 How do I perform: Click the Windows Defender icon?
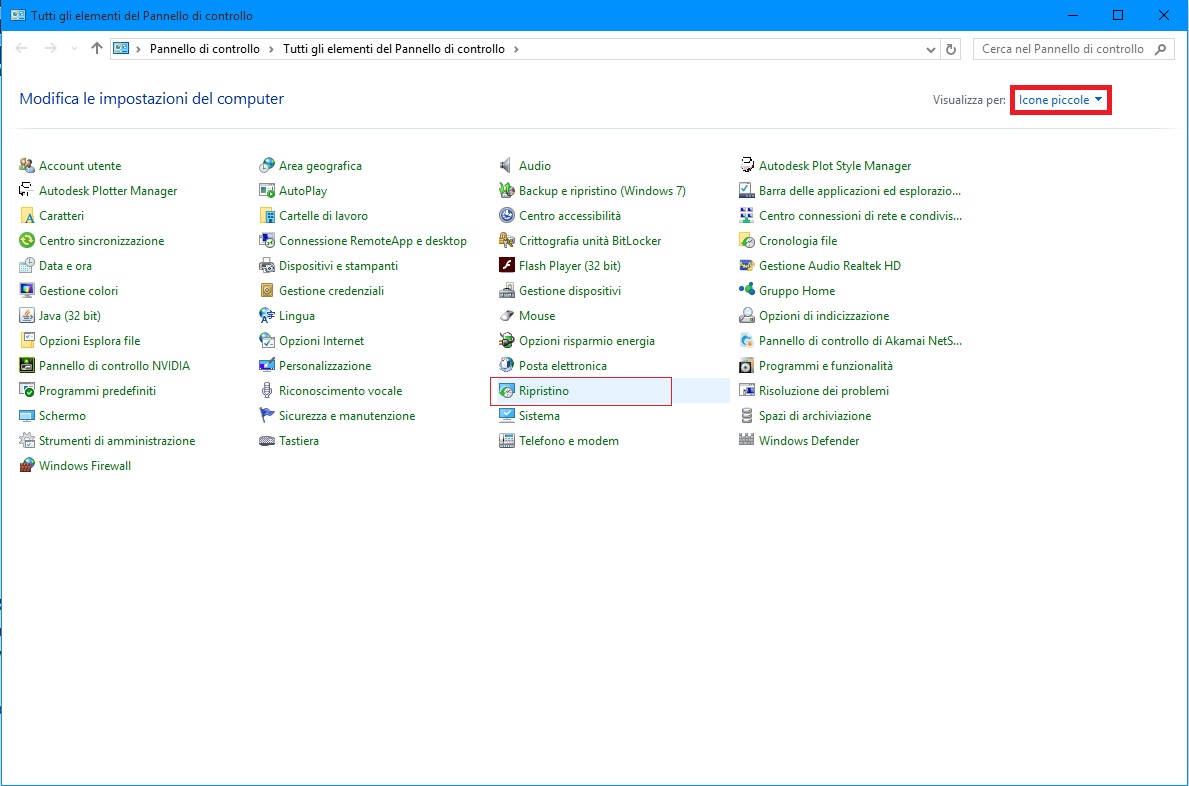click(x=747, y=441)
